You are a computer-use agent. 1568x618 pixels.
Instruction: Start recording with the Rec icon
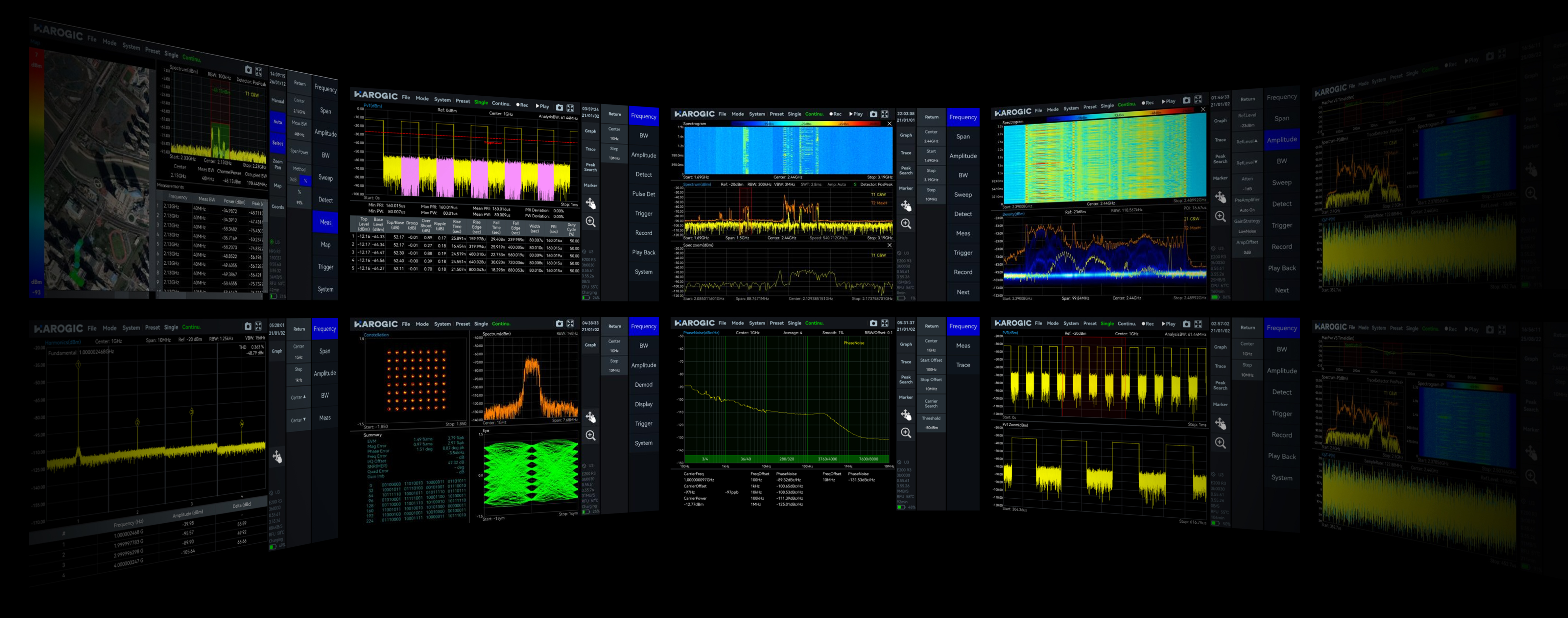tap(836, 114)
